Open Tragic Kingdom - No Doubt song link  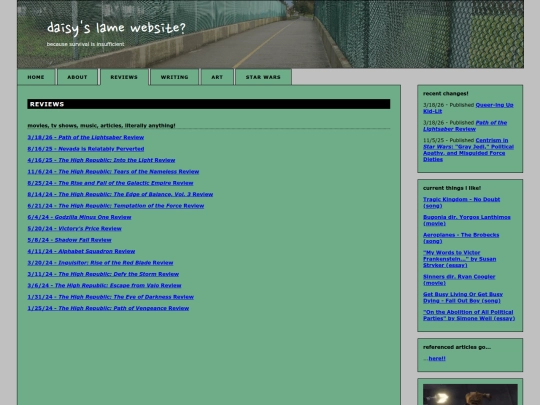point(461,202)
